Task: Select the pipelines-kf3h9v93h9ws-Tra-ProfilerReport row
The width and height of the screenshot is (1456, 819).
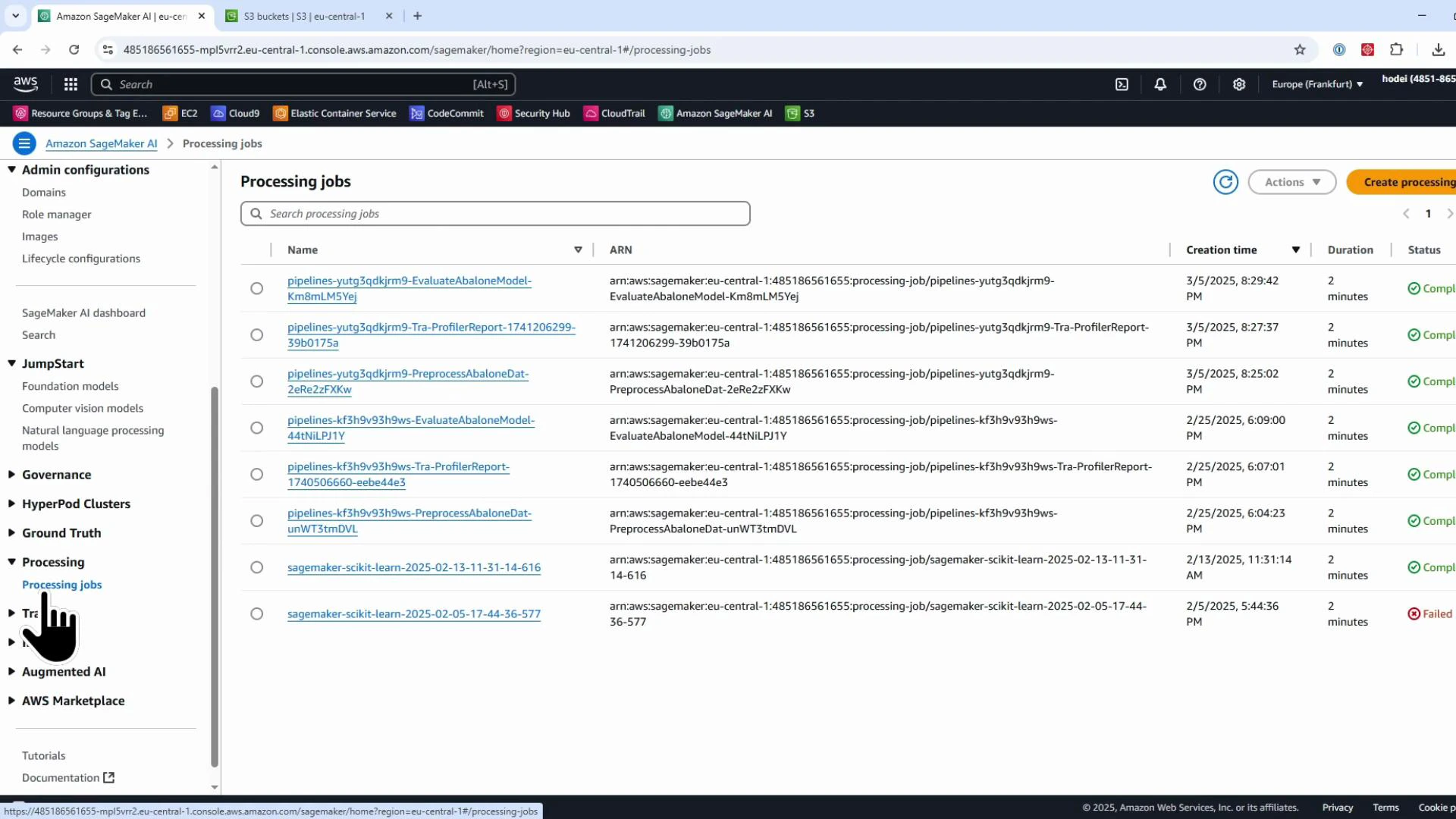Action: [256, 474]
